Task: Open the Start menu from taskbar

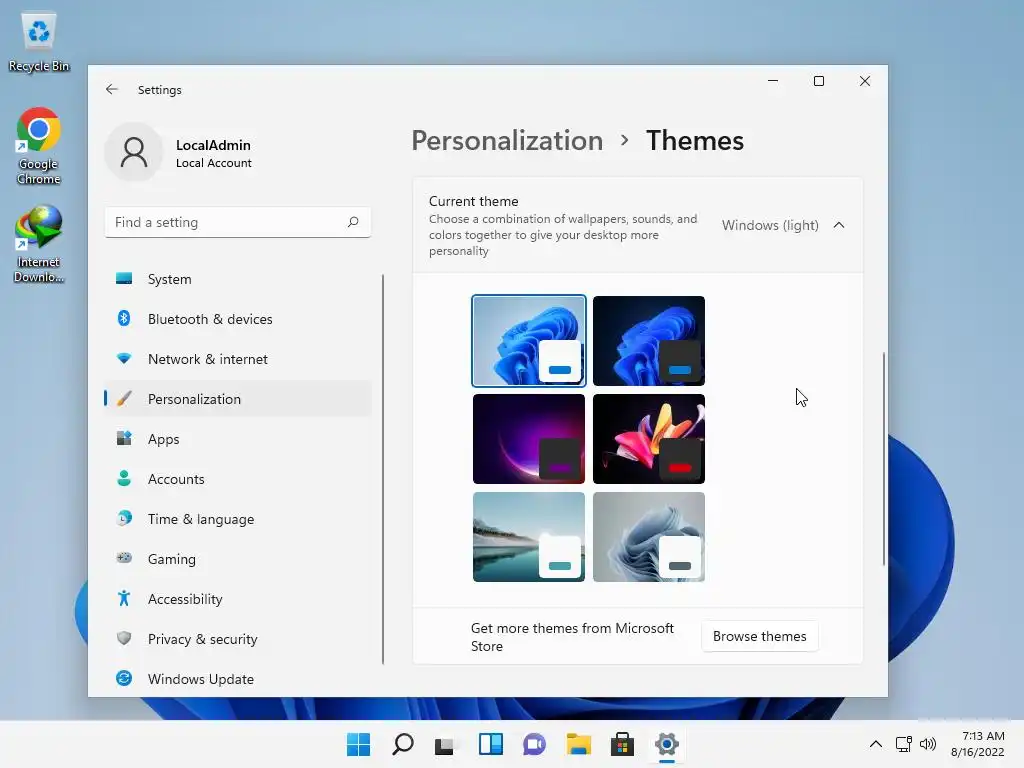Action: tap(358, 744)
